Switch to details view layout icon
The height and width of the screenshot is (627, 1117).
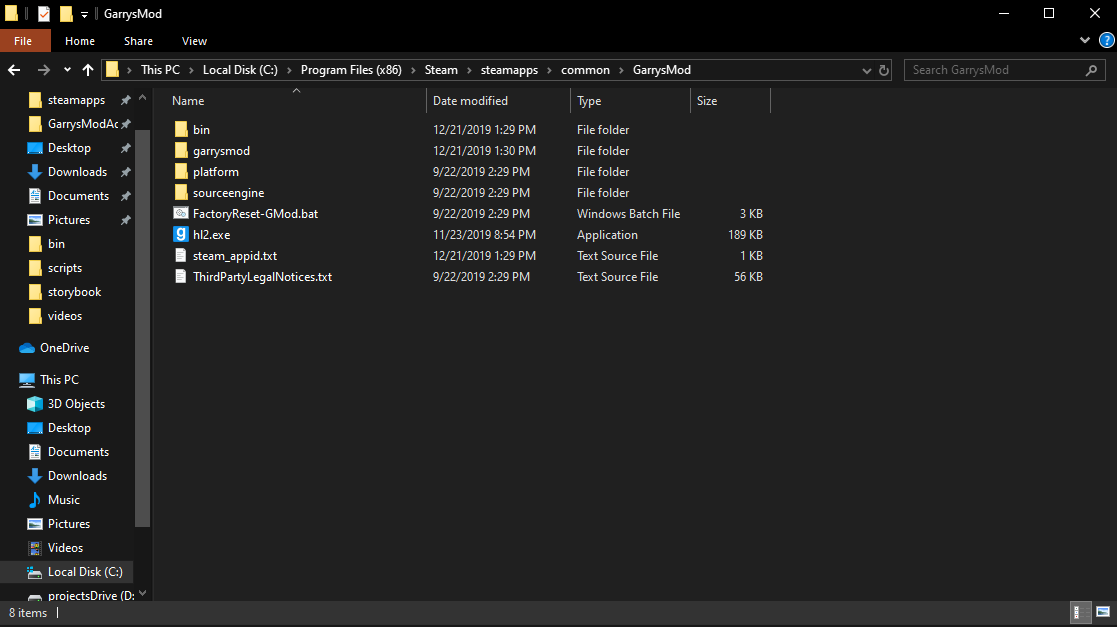click(1081, 612)
